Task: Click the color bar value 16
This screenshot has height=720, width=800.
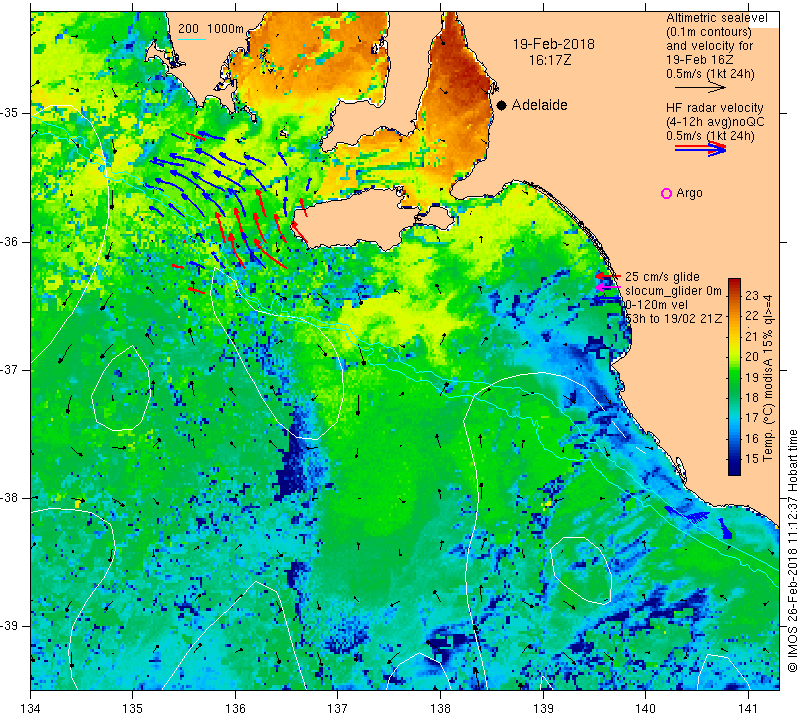Action: tap(752, 438)
